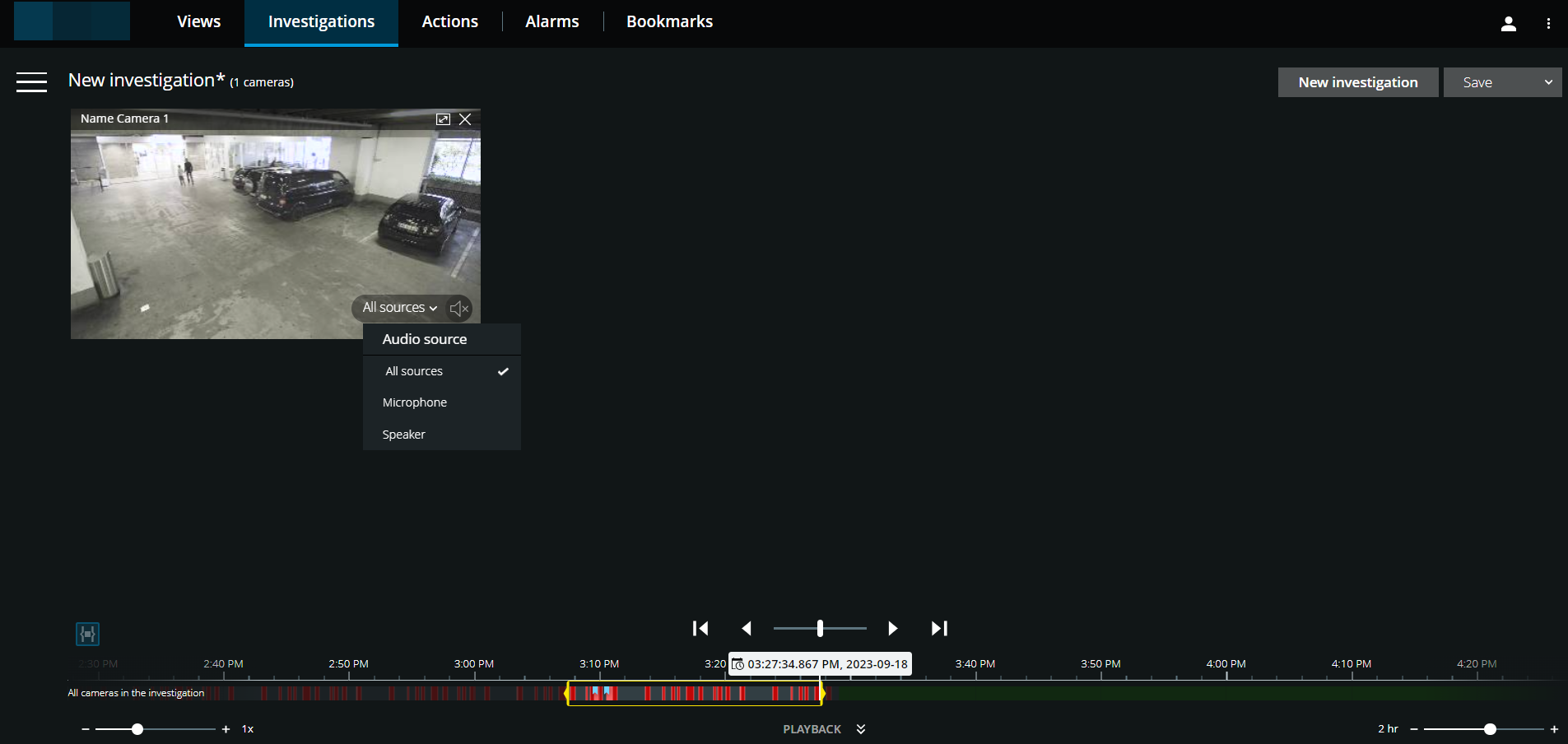Image resolution: width=1568 pixels, height=744 pixels.
Task: Switch to the Alarms tab
Action: (551, 21)
